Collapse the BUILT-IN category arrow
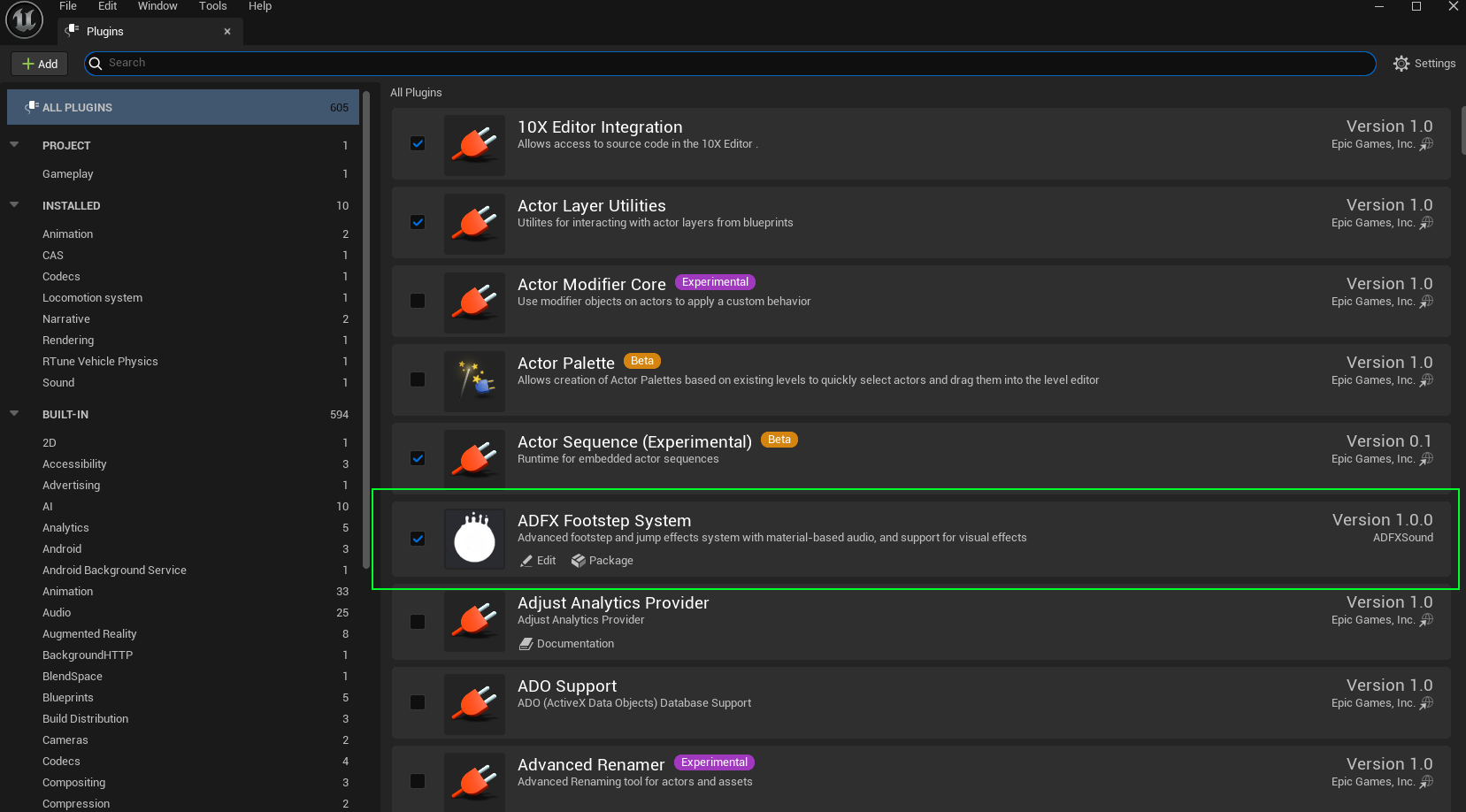 [14, 413]
